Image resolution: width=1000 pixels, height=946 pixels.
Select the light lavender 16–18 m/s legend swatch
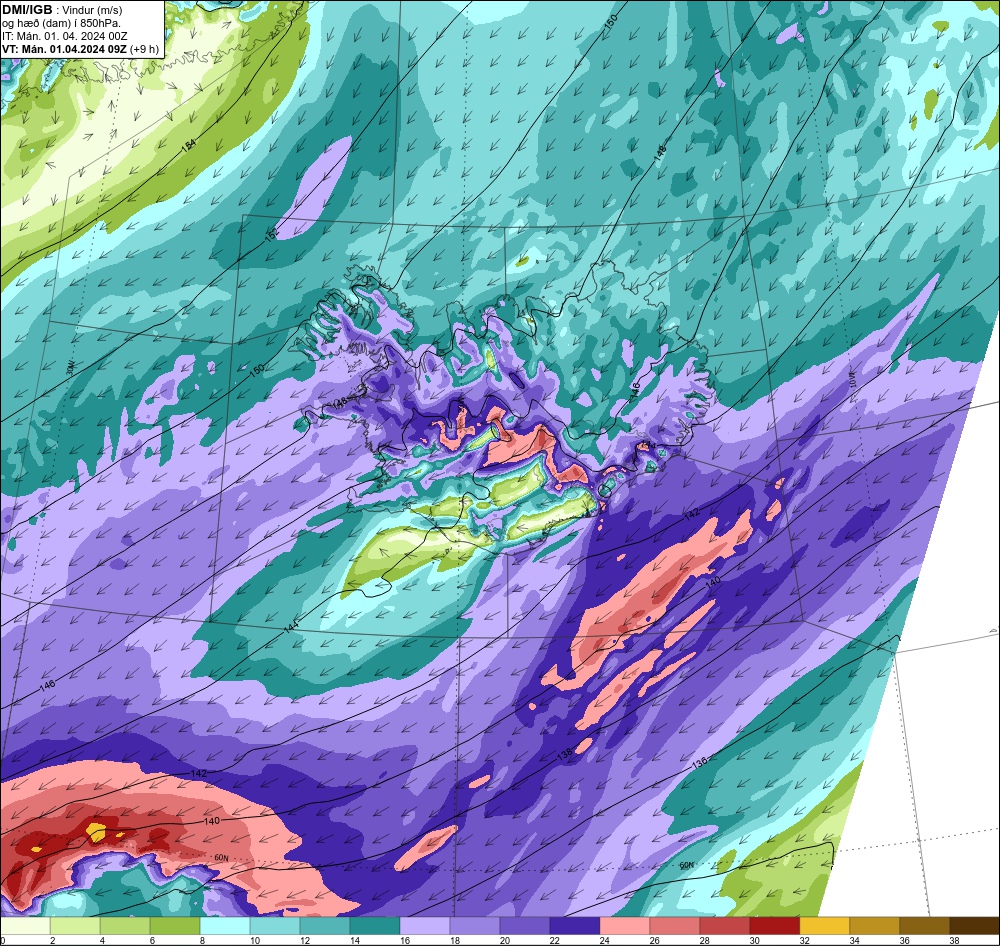(425, 926)
